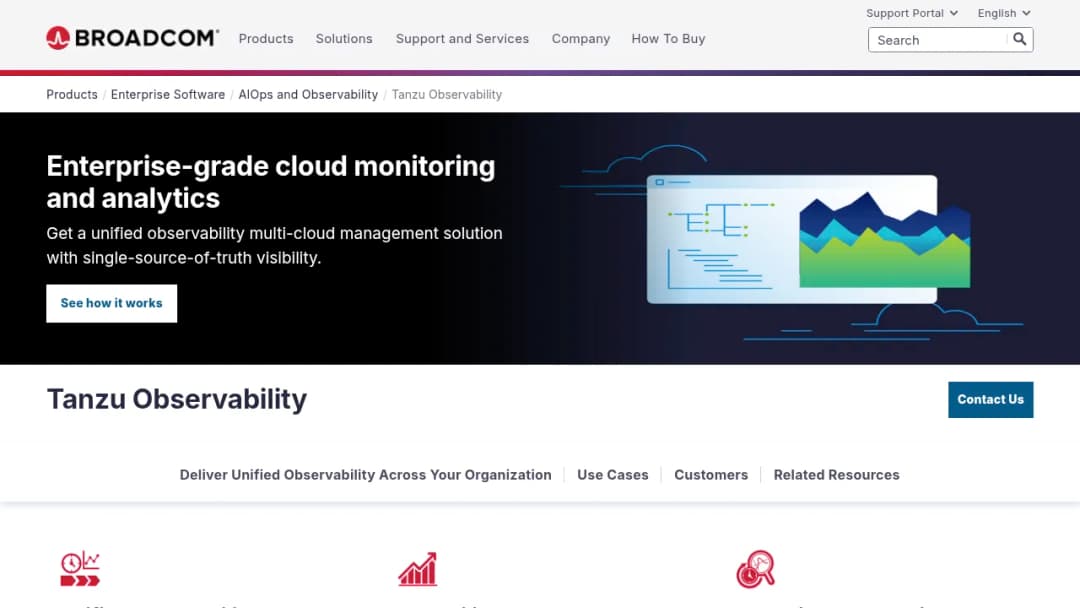Click the Tanzu Observability page heading
Screen dimensions: 1080x608
176,399
